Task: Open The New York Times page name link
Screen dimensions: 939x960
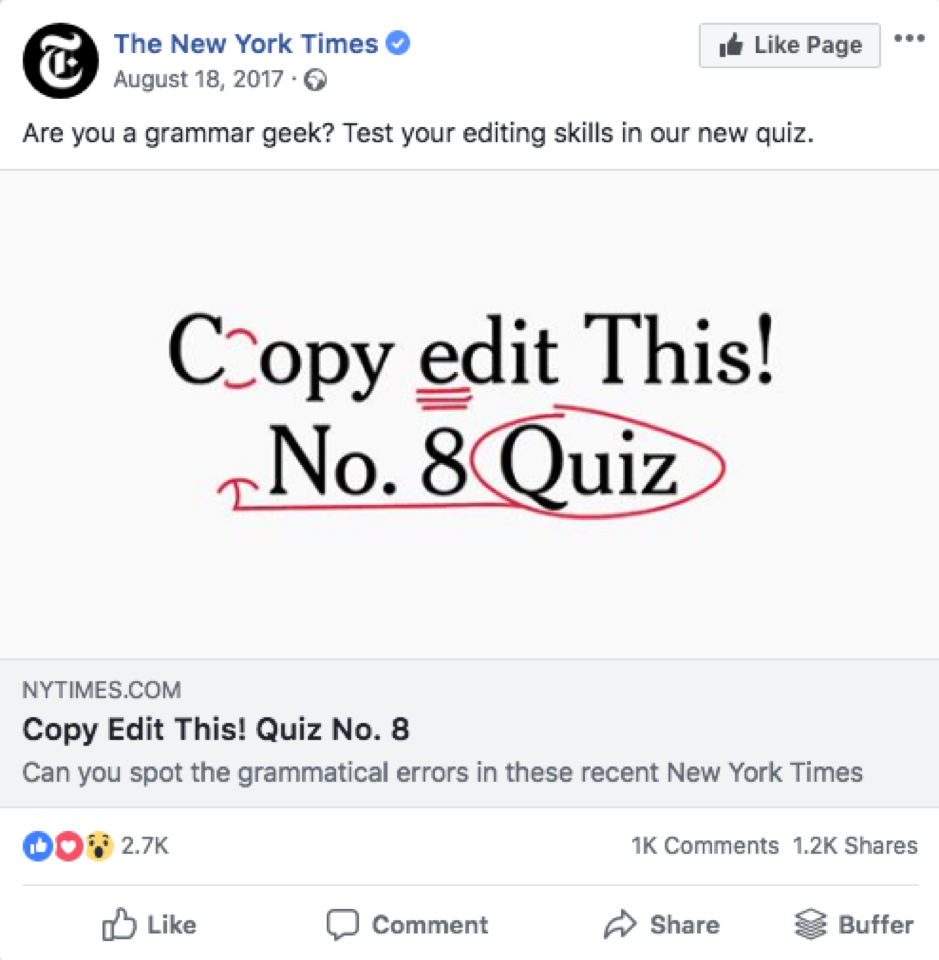Action: point(246,44)
